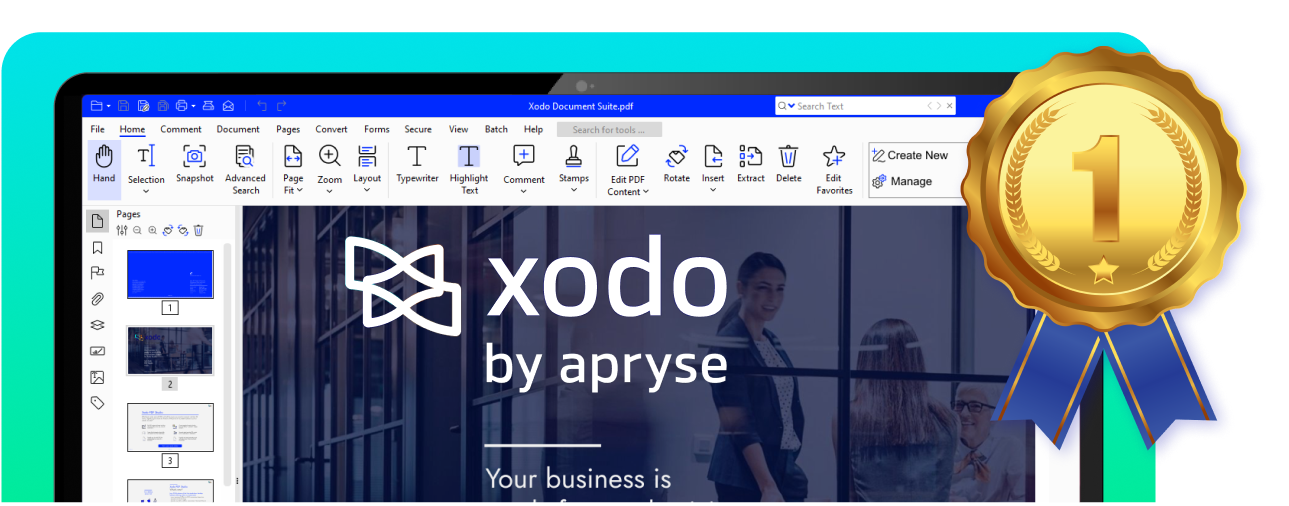Screen dimensions: 1289x506
Task: Open the Bookmarks panel in the sidebar
Action: point(97,247)
